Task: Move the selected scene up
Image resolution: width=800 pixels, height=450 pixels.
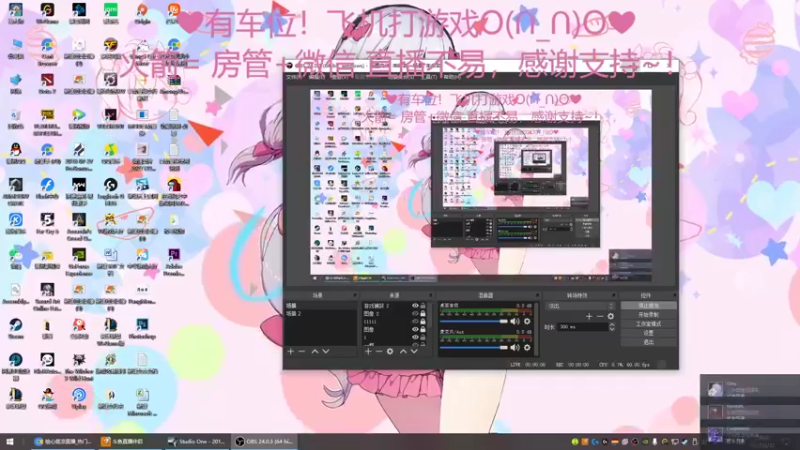Action: tap(315, 352)
